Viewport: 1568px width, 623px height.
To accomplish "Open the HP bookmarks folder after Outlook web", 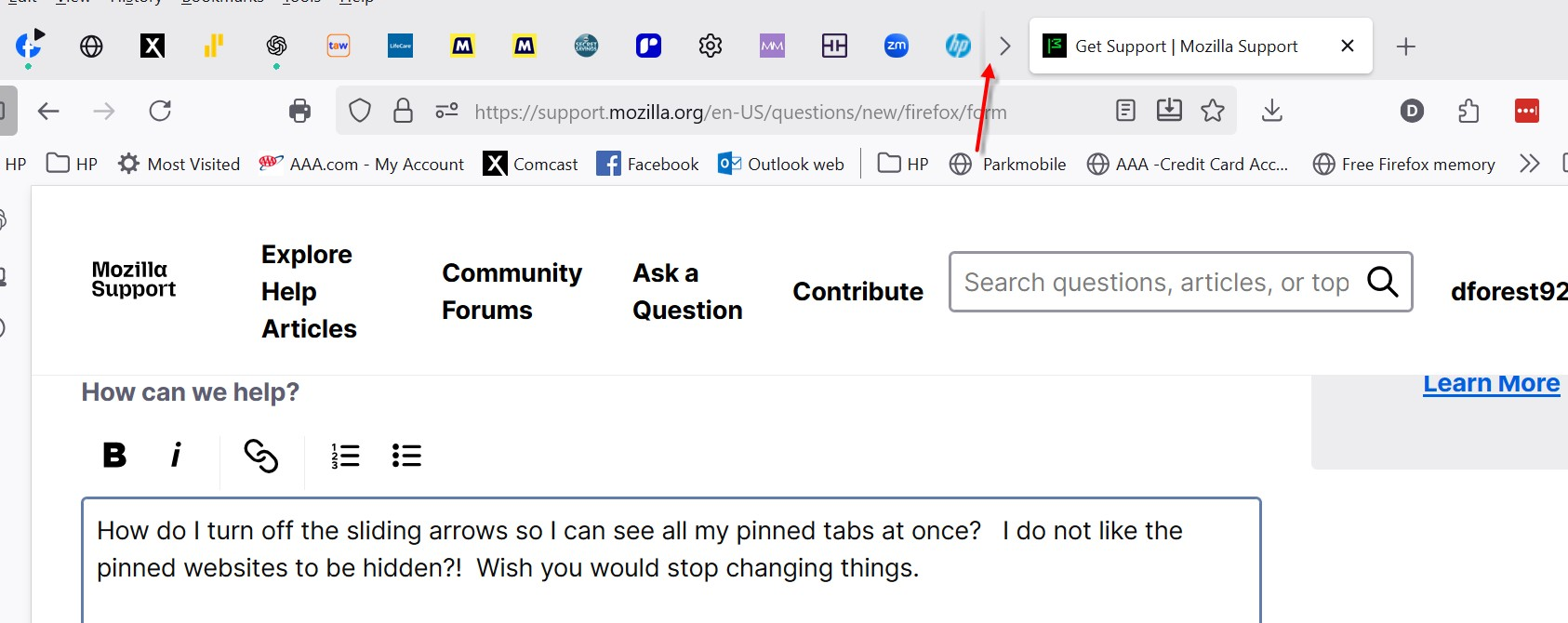I will click(x=903, y=165).
